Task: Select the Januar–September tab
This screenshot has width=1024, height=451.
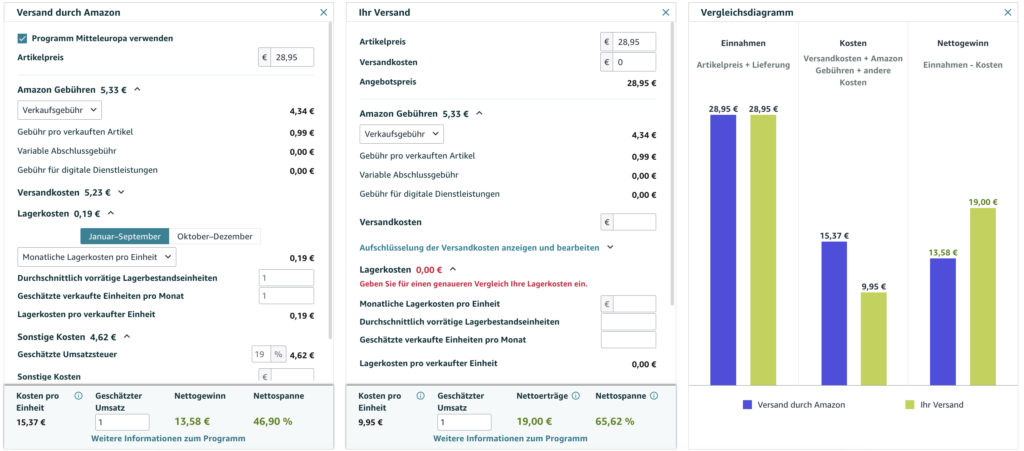Action: click(x=124, y=236)
